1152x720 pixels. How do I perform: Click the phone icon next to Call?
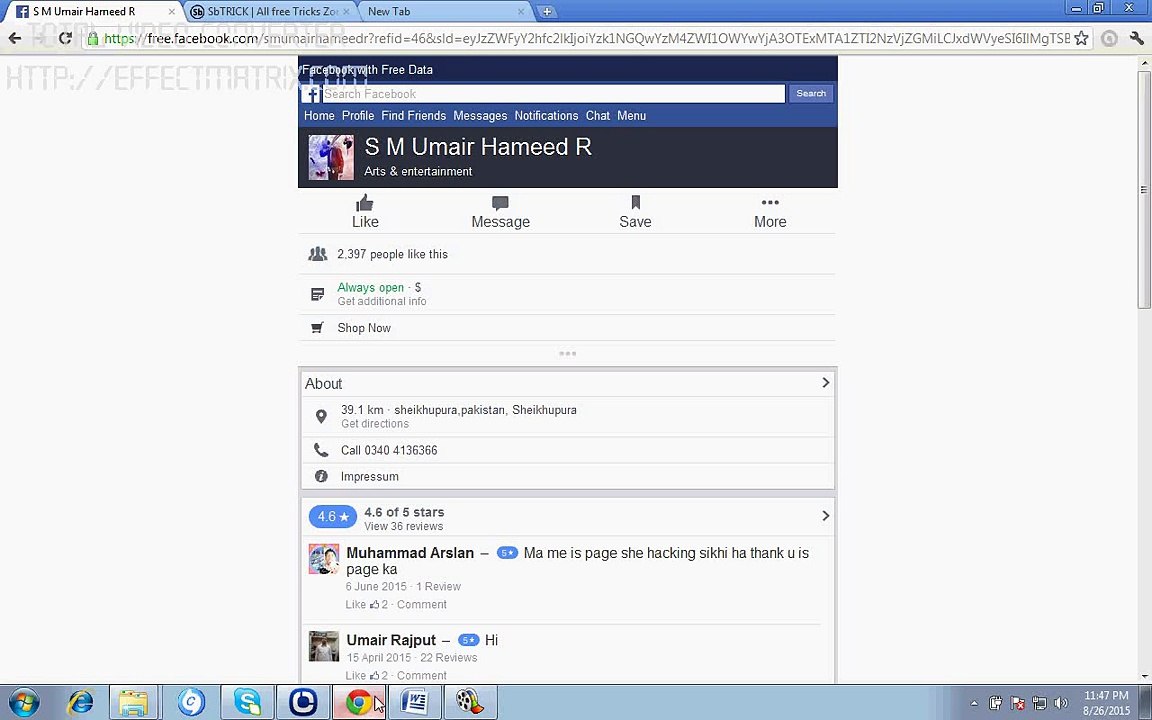click(321, 450)
